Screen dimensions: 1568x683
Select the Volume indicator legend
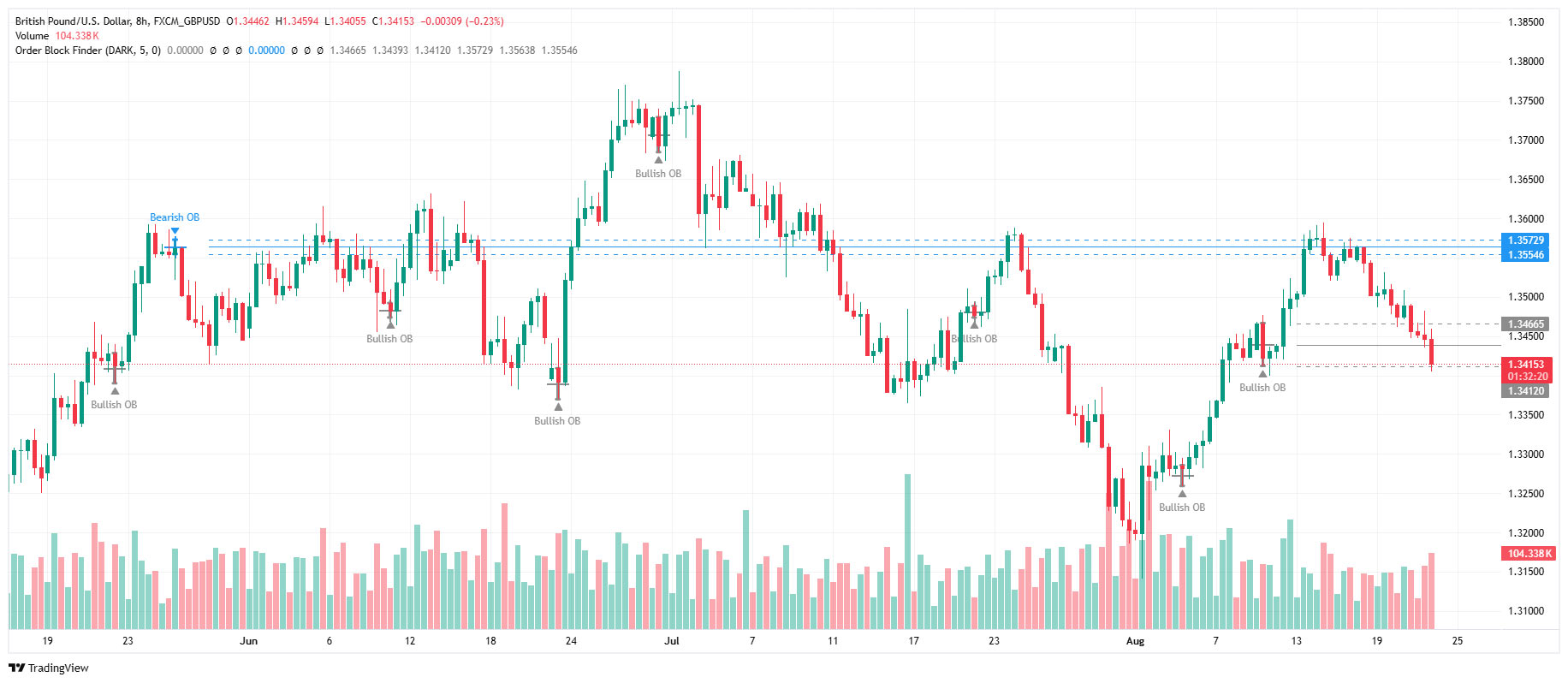pyautogui.click(x=32, y=36)
